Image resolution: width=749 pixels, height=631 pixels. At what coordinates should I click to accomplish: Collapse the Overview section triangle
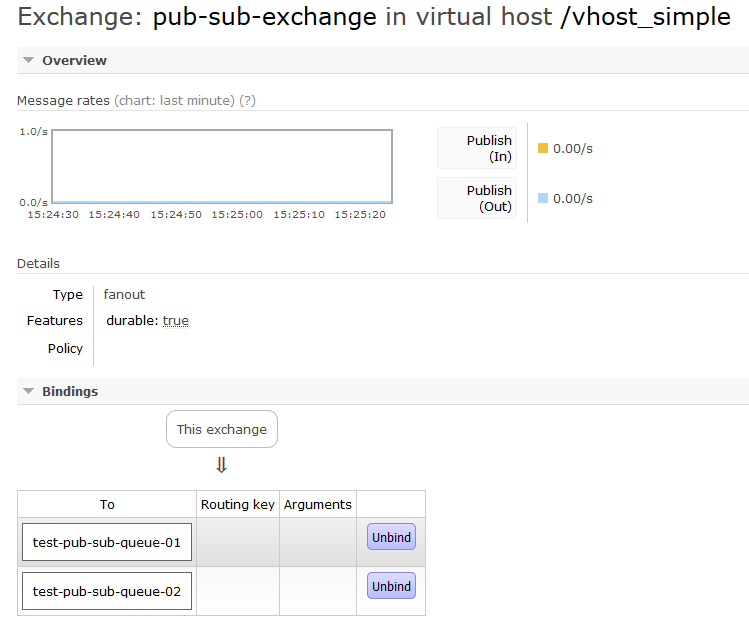coord(29,60)
